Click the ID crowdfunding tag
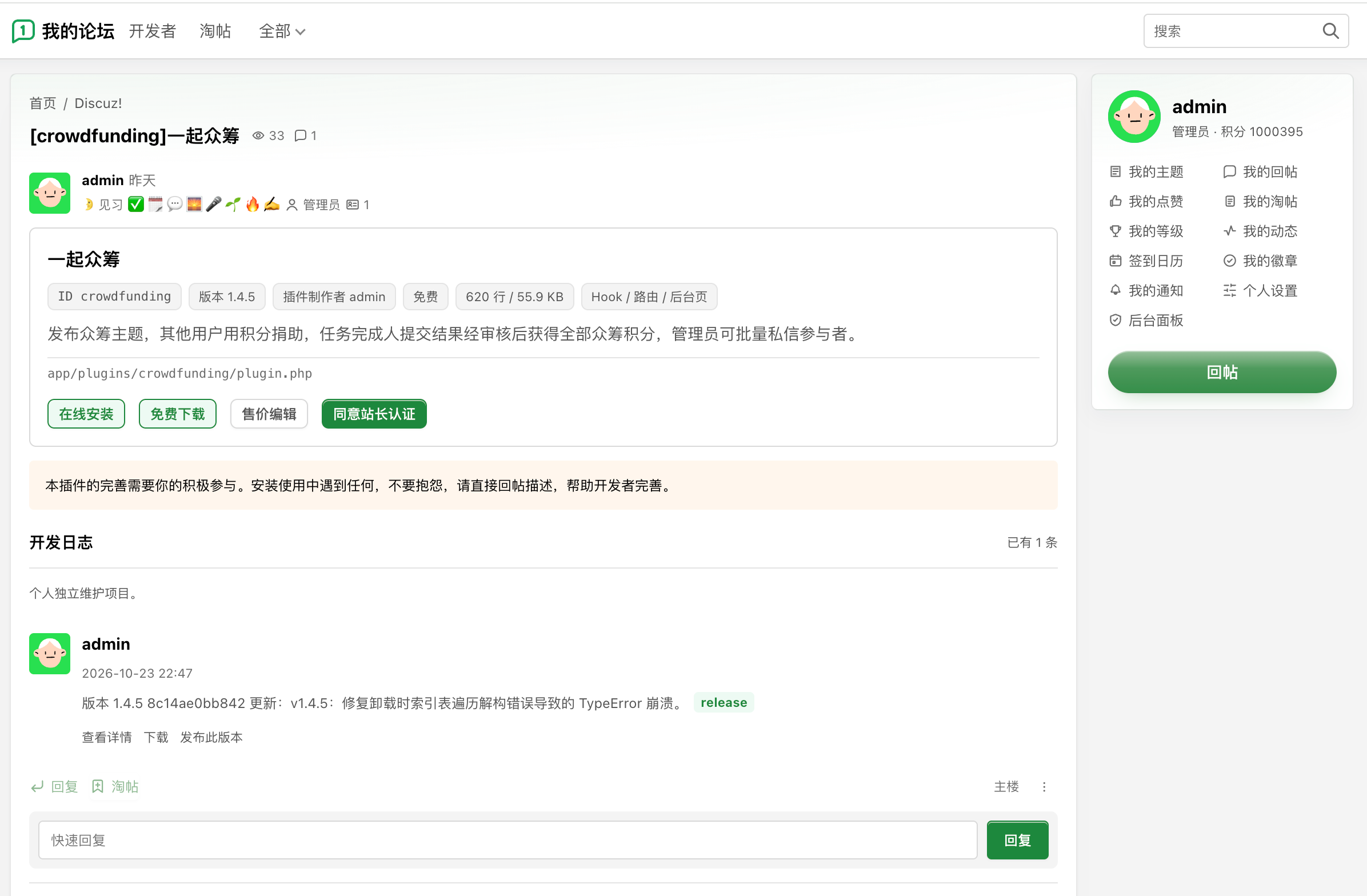This screenshot has width=1367, height=896. tap(114, 297)
